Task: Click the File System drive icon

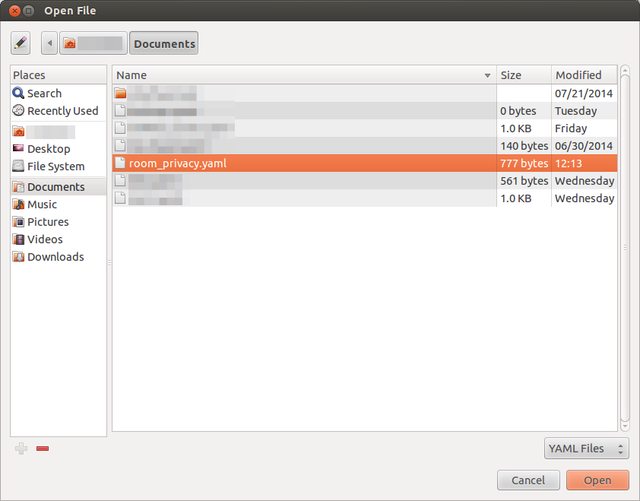Action: click(x=18, y=166)
